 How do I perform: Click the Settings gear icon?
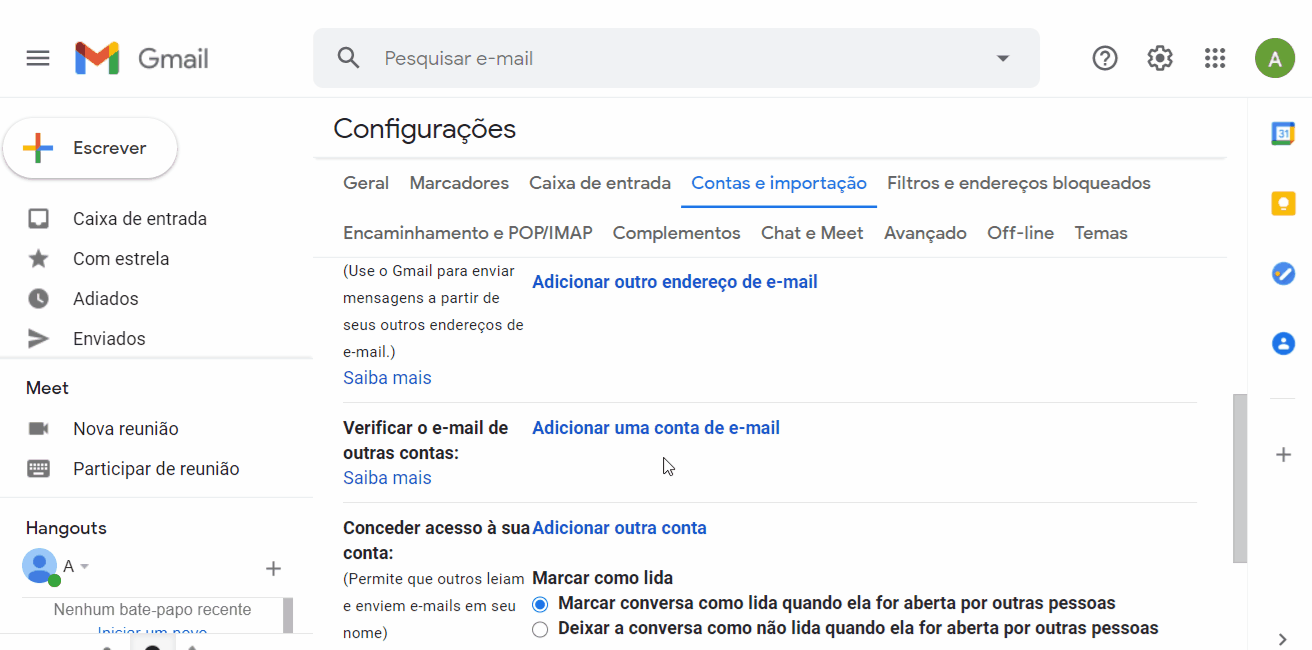click(1160, 58)
